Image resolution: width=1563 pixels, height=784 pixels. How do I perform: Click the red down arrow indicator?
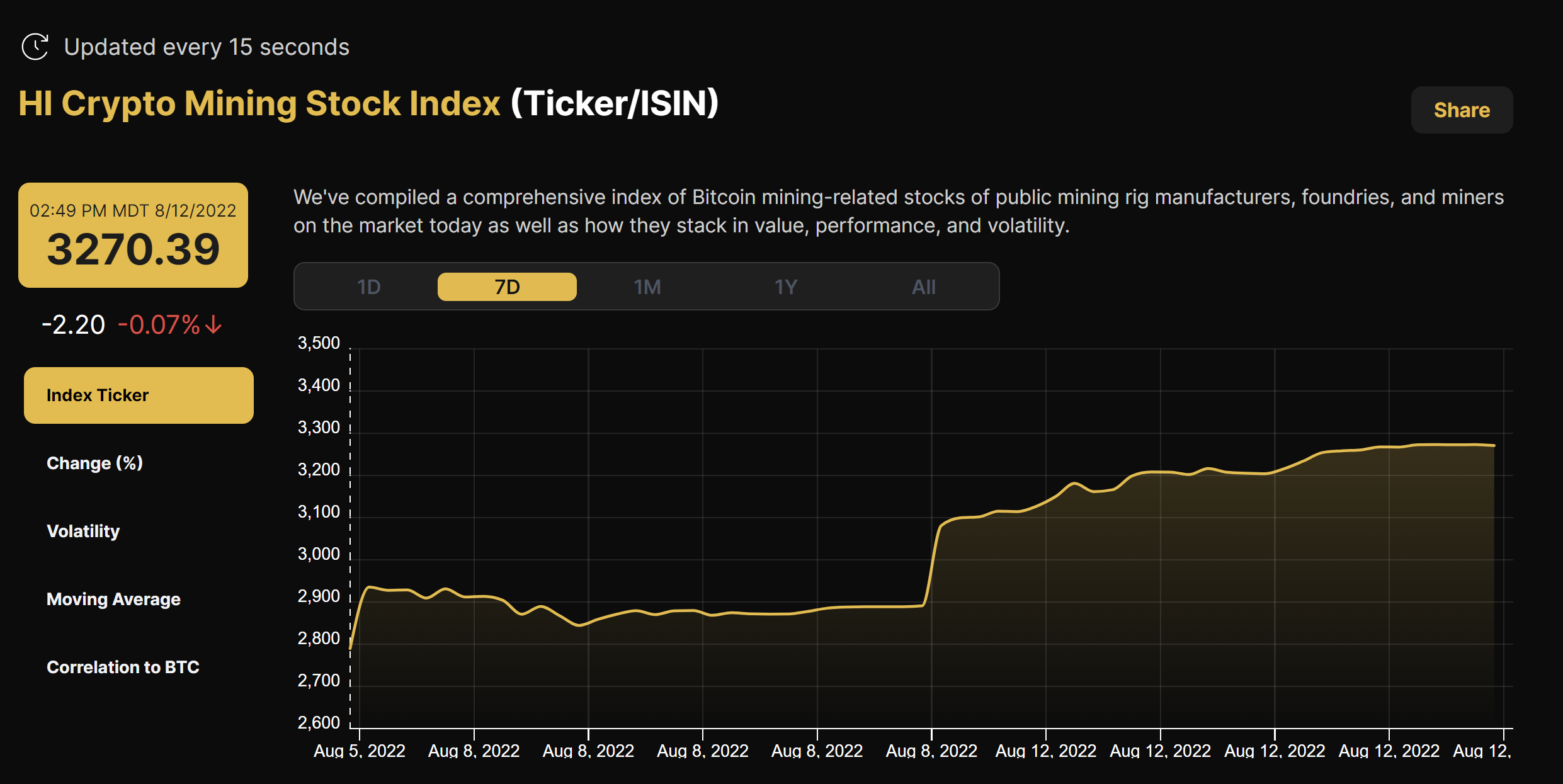point(213,325)
